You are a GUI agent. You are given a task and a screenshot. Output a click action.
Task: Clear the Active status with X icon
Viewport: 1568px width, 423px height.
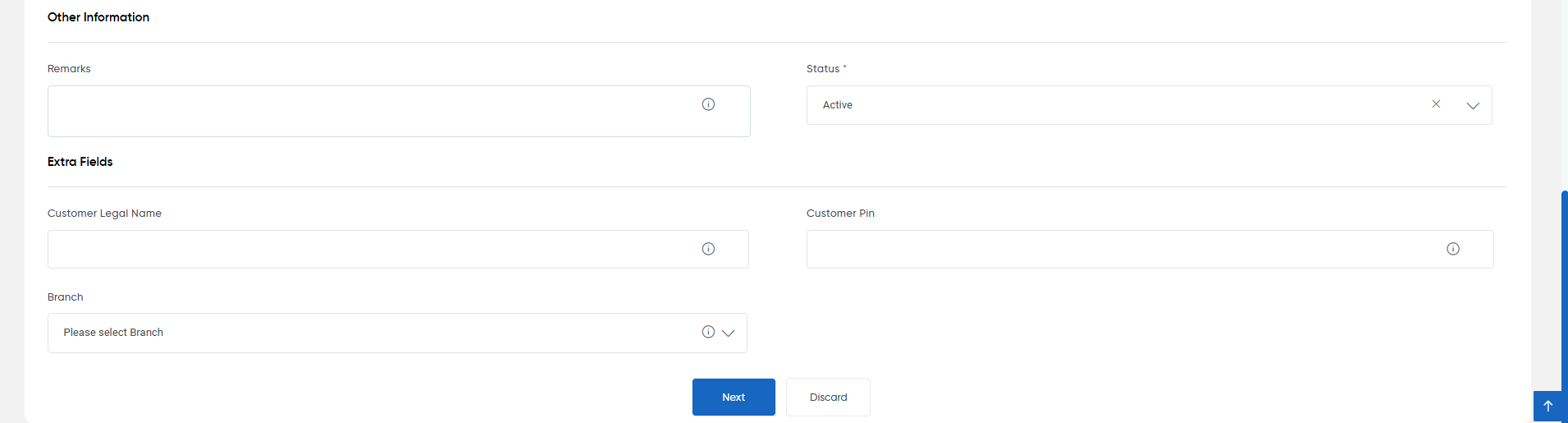coord(1436,104)
